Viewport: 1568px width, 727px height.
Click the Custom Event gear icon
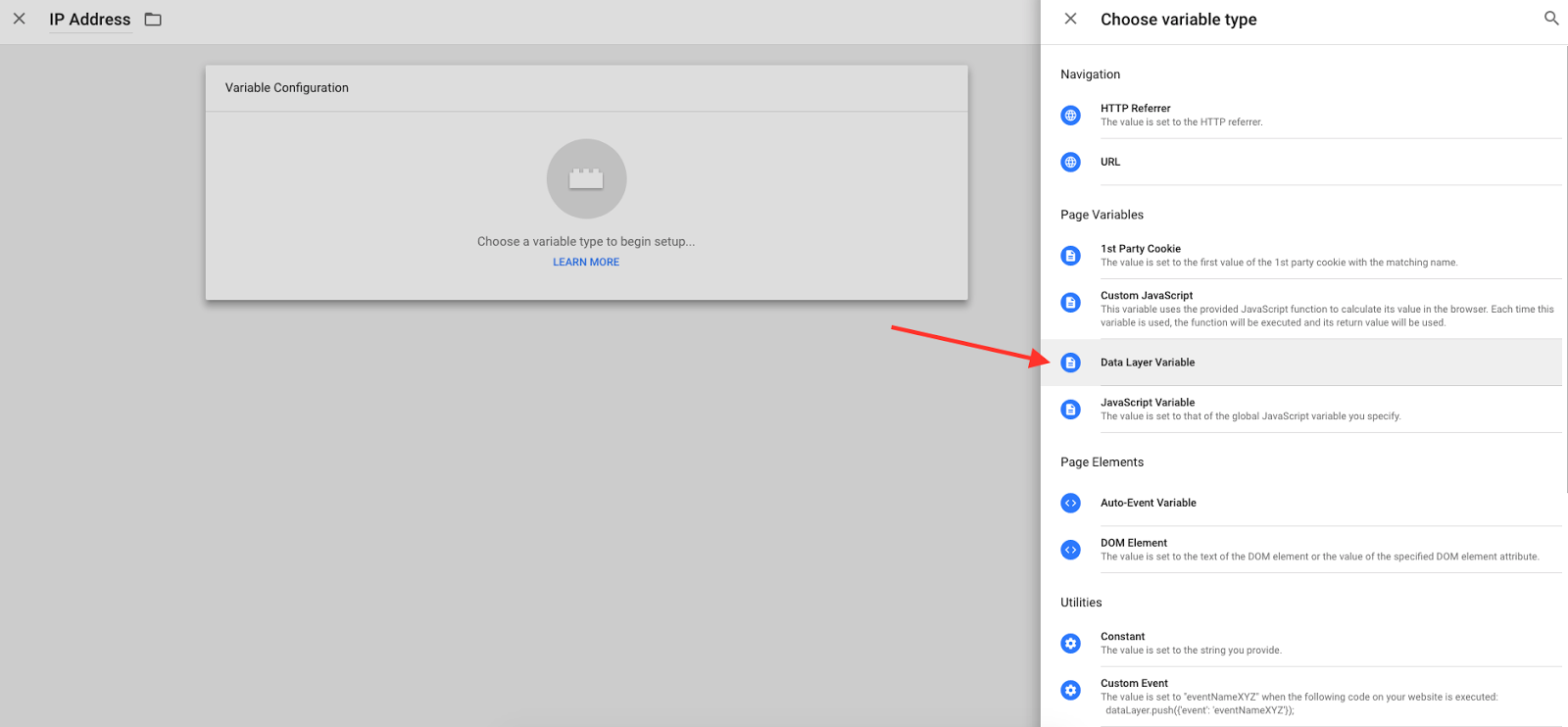(x=1070, y=691)
